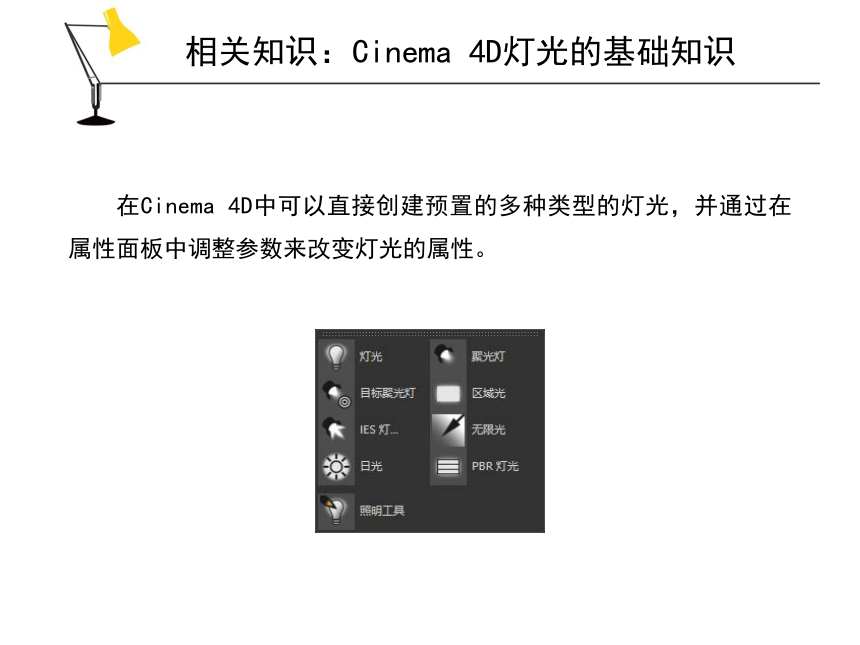Click the yellow desk lamp illustration
Screen dimensions: 860x645
(x=102, y=66)
